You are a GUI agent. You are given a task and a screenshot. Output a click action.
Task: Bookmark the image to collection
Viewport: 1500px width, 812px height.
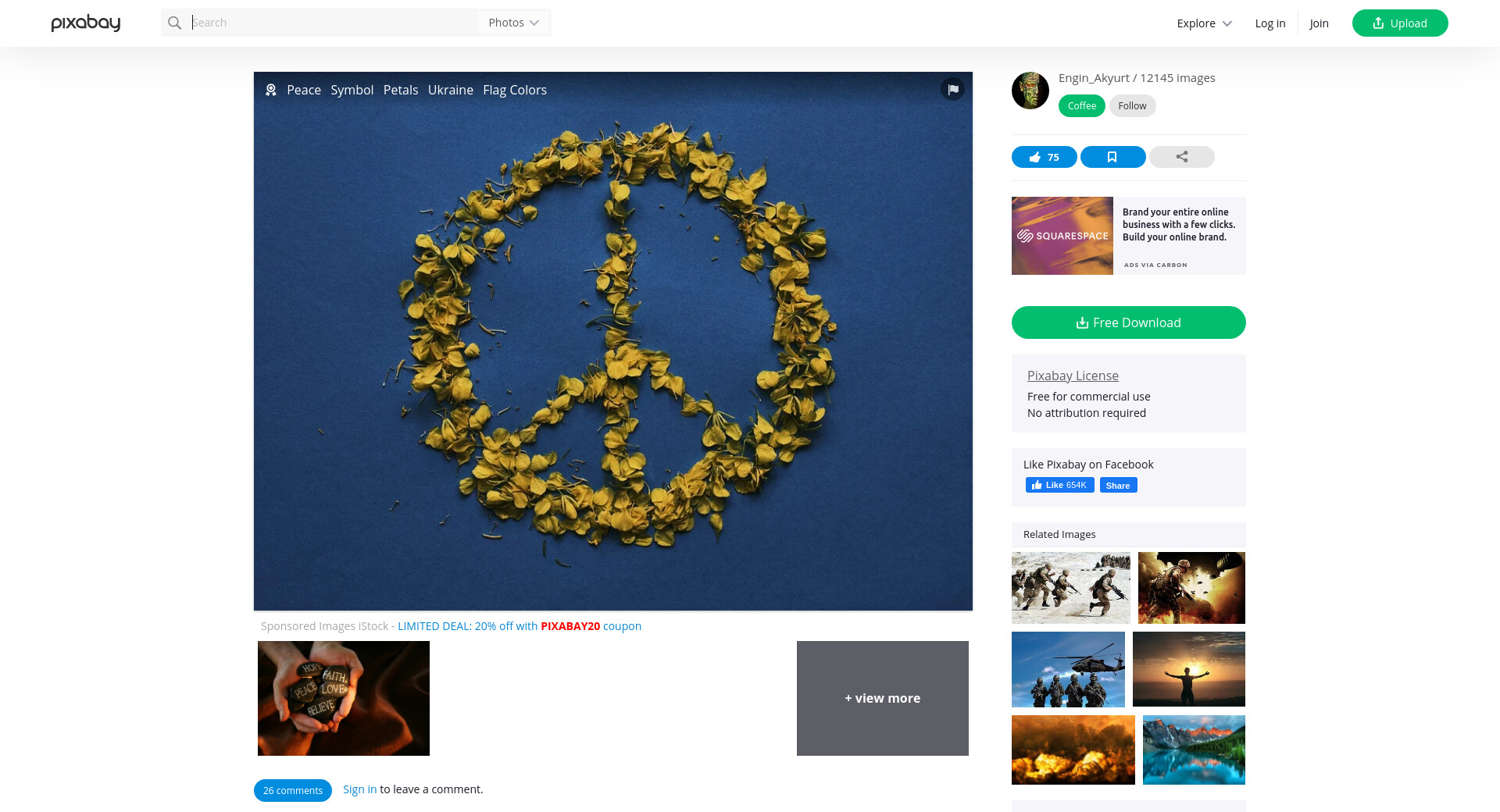pyautogui.click(x=1113, y=157)
